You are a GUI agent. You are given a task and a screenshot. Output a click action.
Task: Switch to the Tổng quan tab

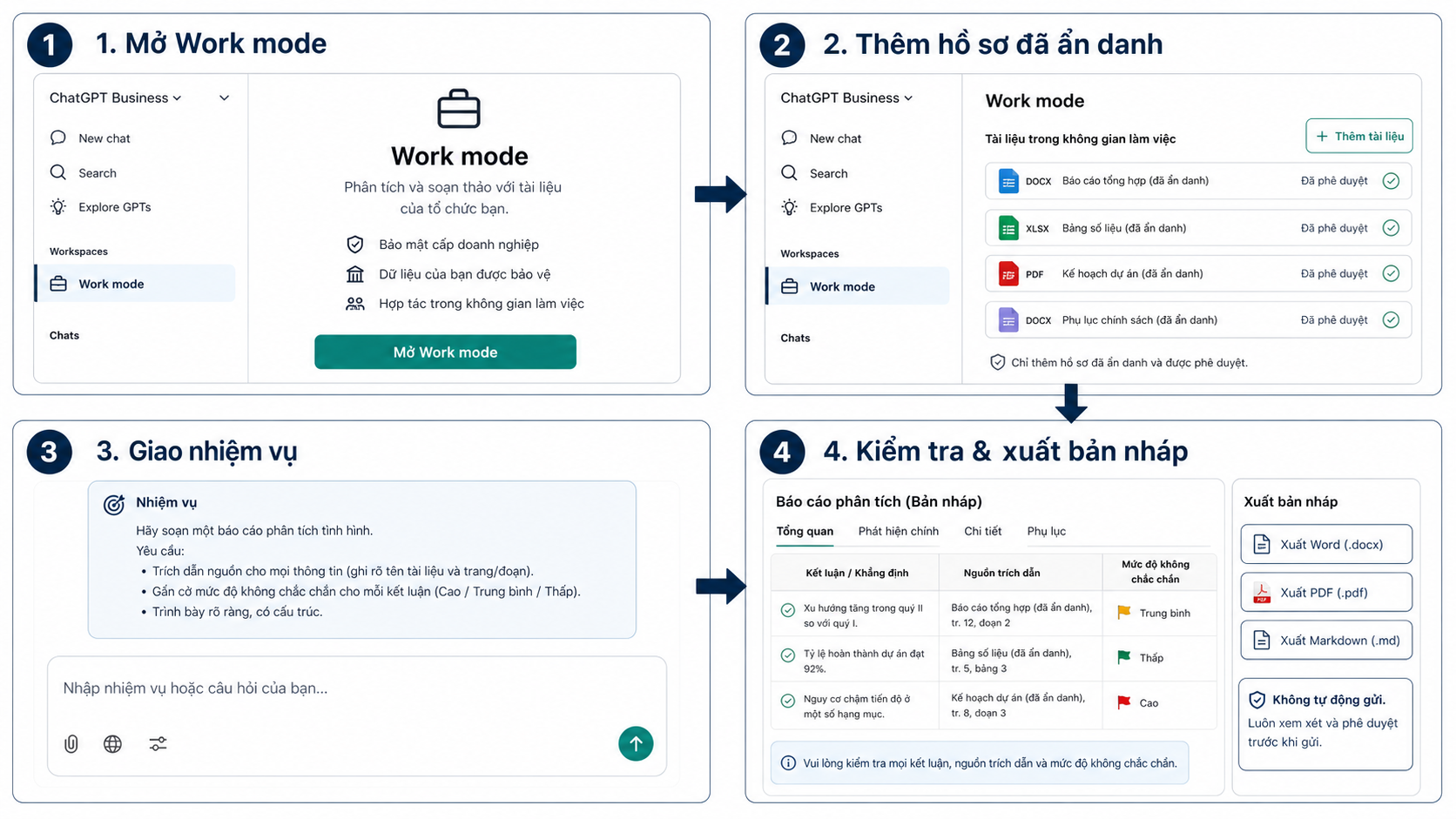click(805, 531)
